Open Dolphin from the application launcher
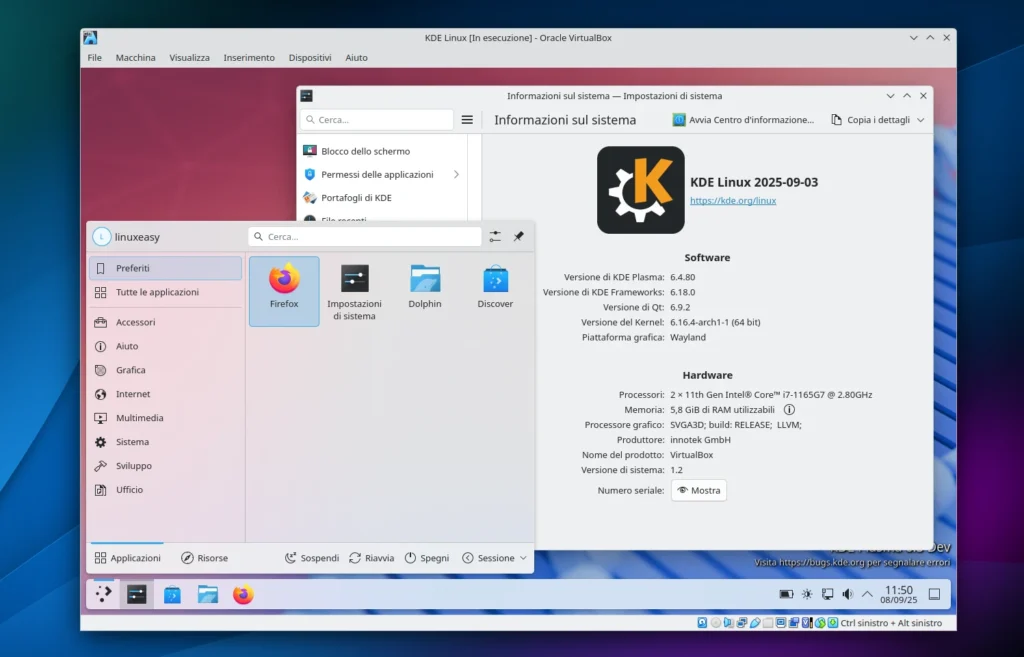Screen dimensions: 1024x657 pos(425,283)
